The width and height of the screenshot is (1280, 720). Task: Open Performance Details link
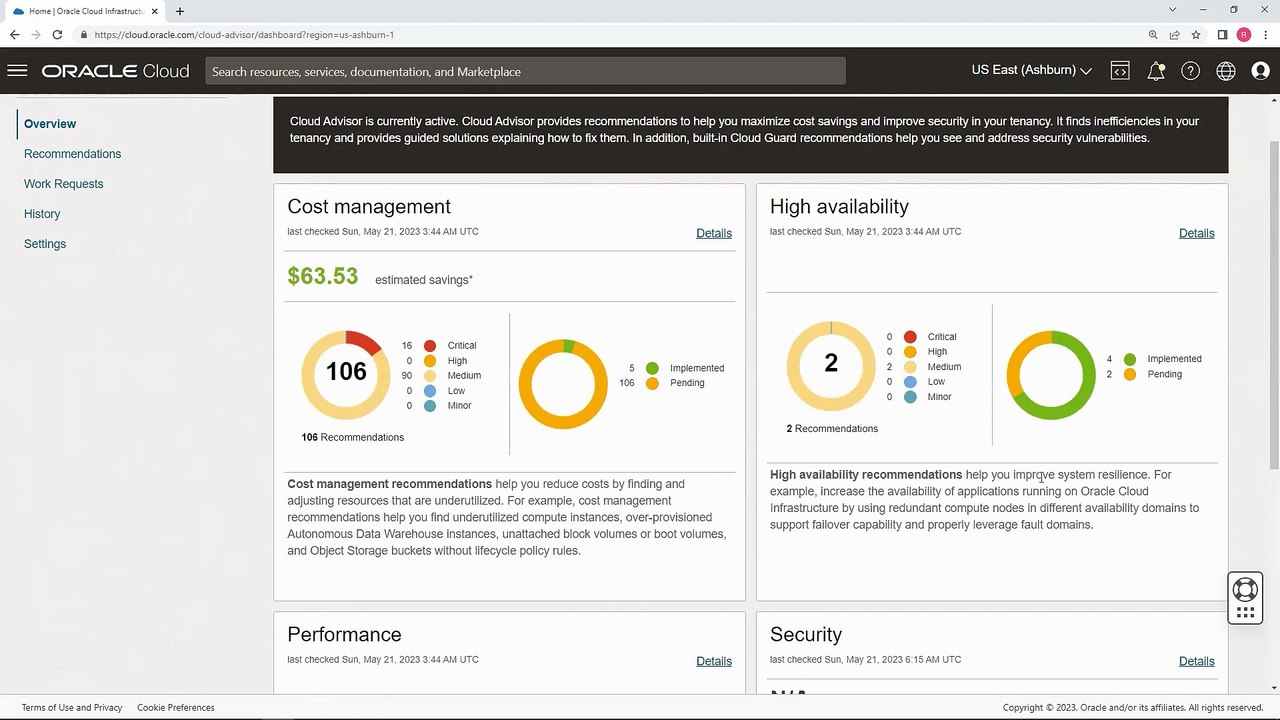coord(714,661)
